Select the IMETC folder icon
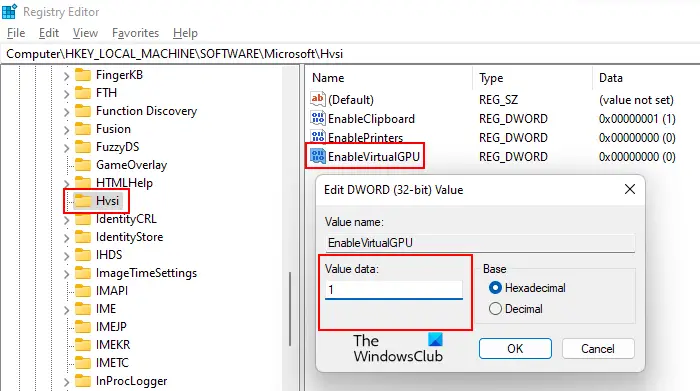700x391 pixels. point(83,362)
